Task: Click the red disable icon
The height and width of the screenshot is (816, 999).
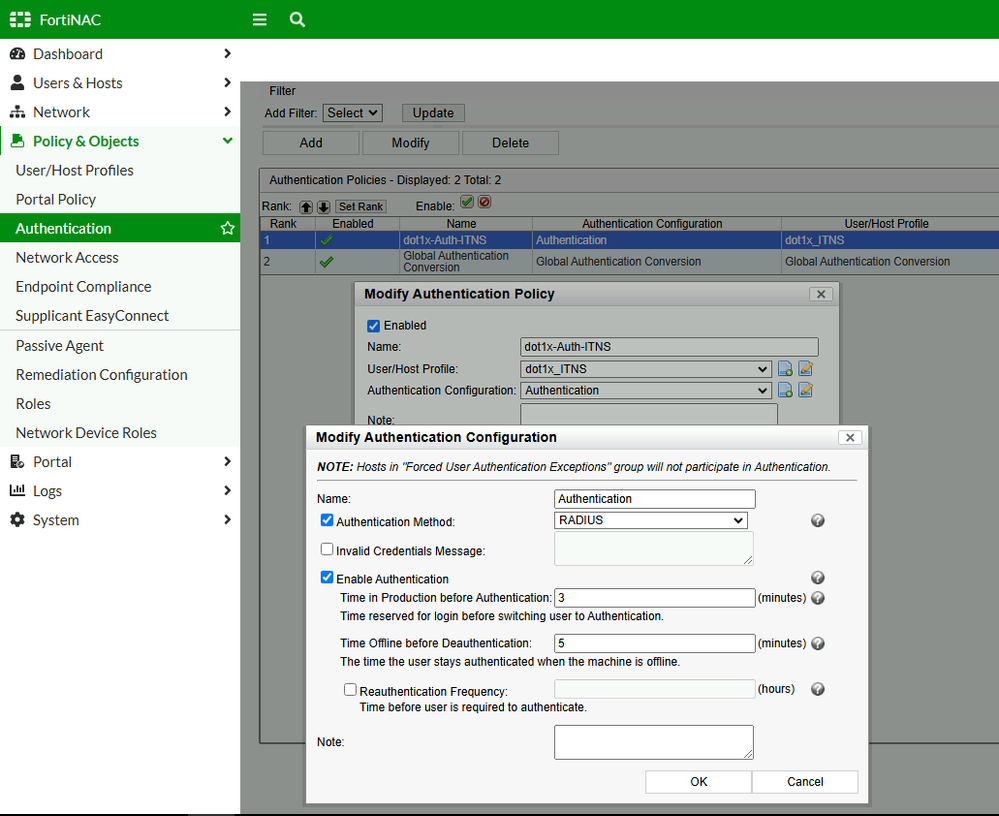Action: [x=484, y=202]
